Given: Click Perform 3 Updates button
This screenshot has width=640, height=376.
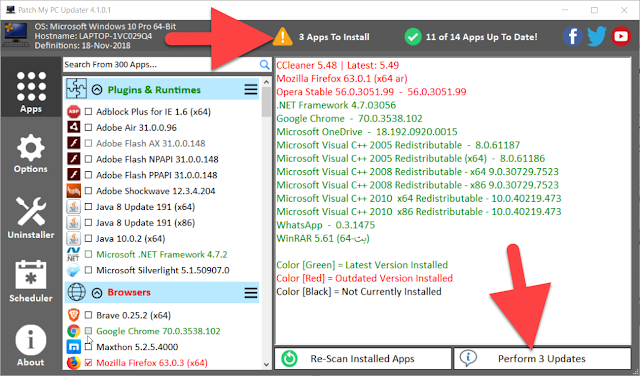Looking at the screenshot, I should 542,358.
